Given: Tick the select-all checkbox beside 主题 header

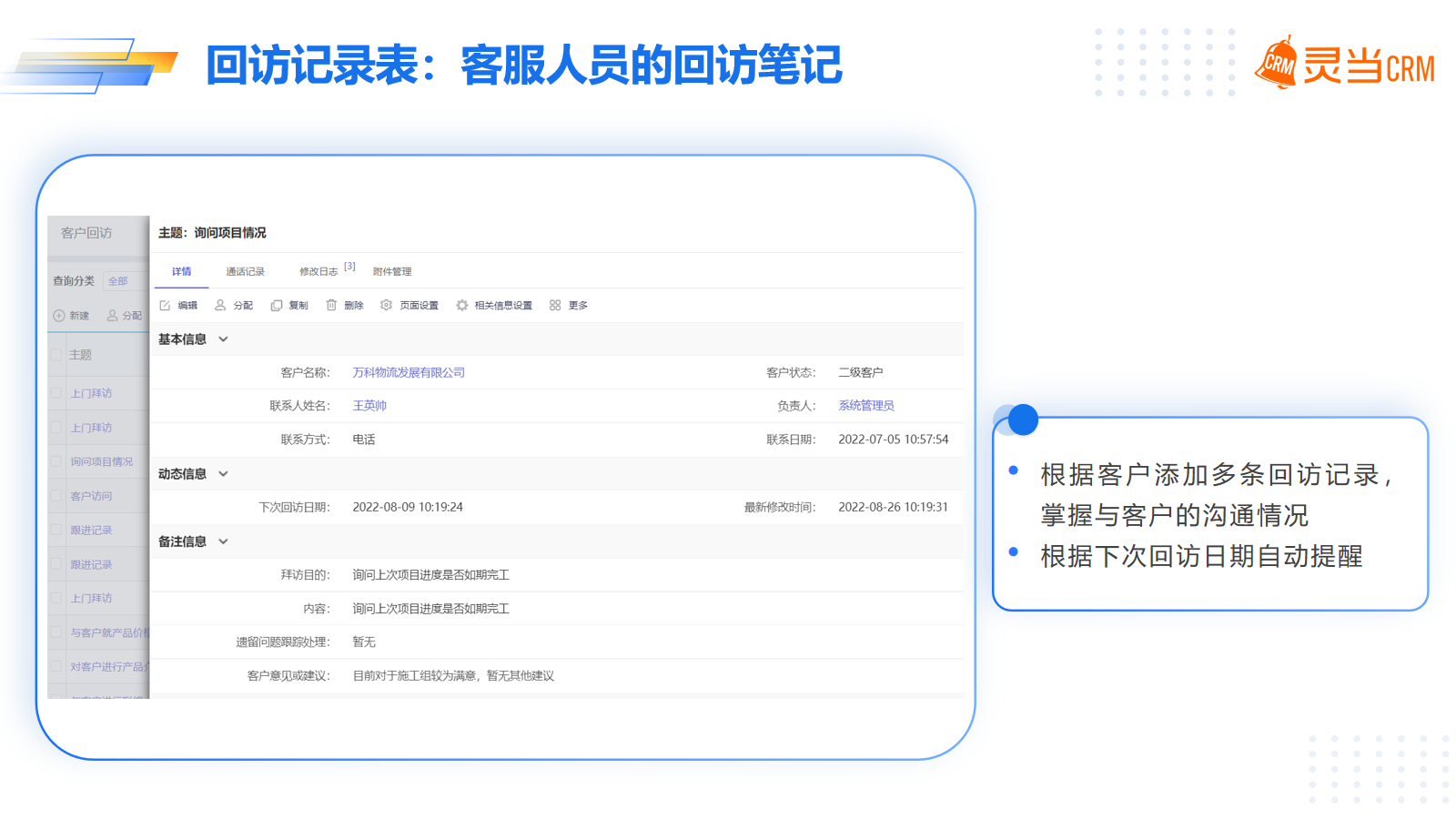Looking at the screenshot, I should (x=56, y=355).
